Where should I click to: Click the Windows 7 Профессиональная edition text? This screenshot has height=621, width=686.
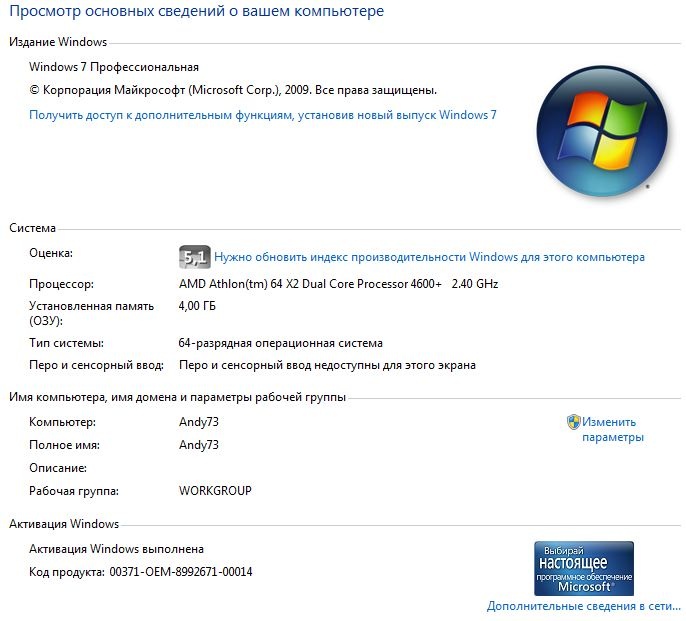pos(114,67)
